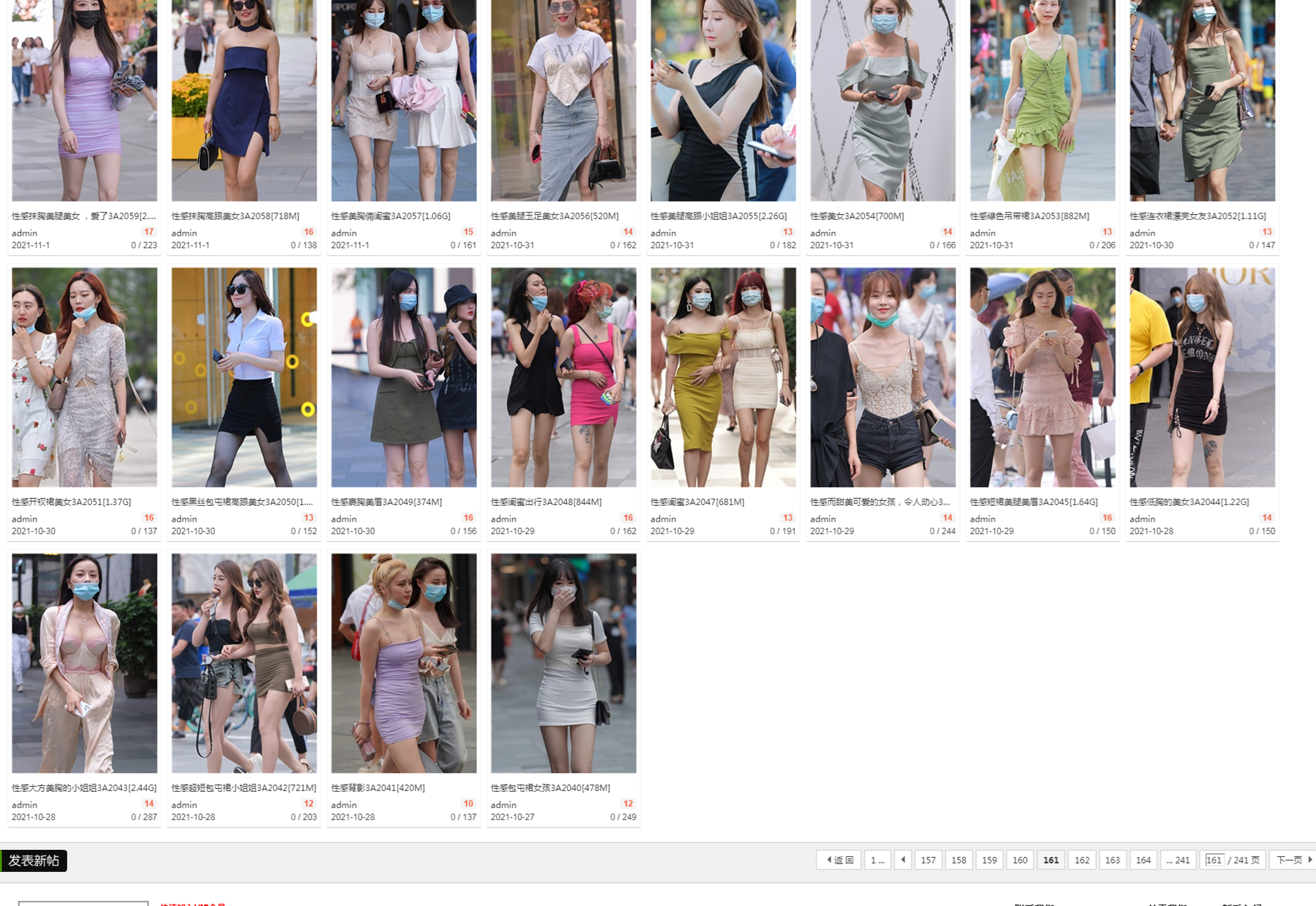The height and width of the screenshot is (906, 1316).
Task: Open thumbnail of post 3A2056
Action: [564, 100]
